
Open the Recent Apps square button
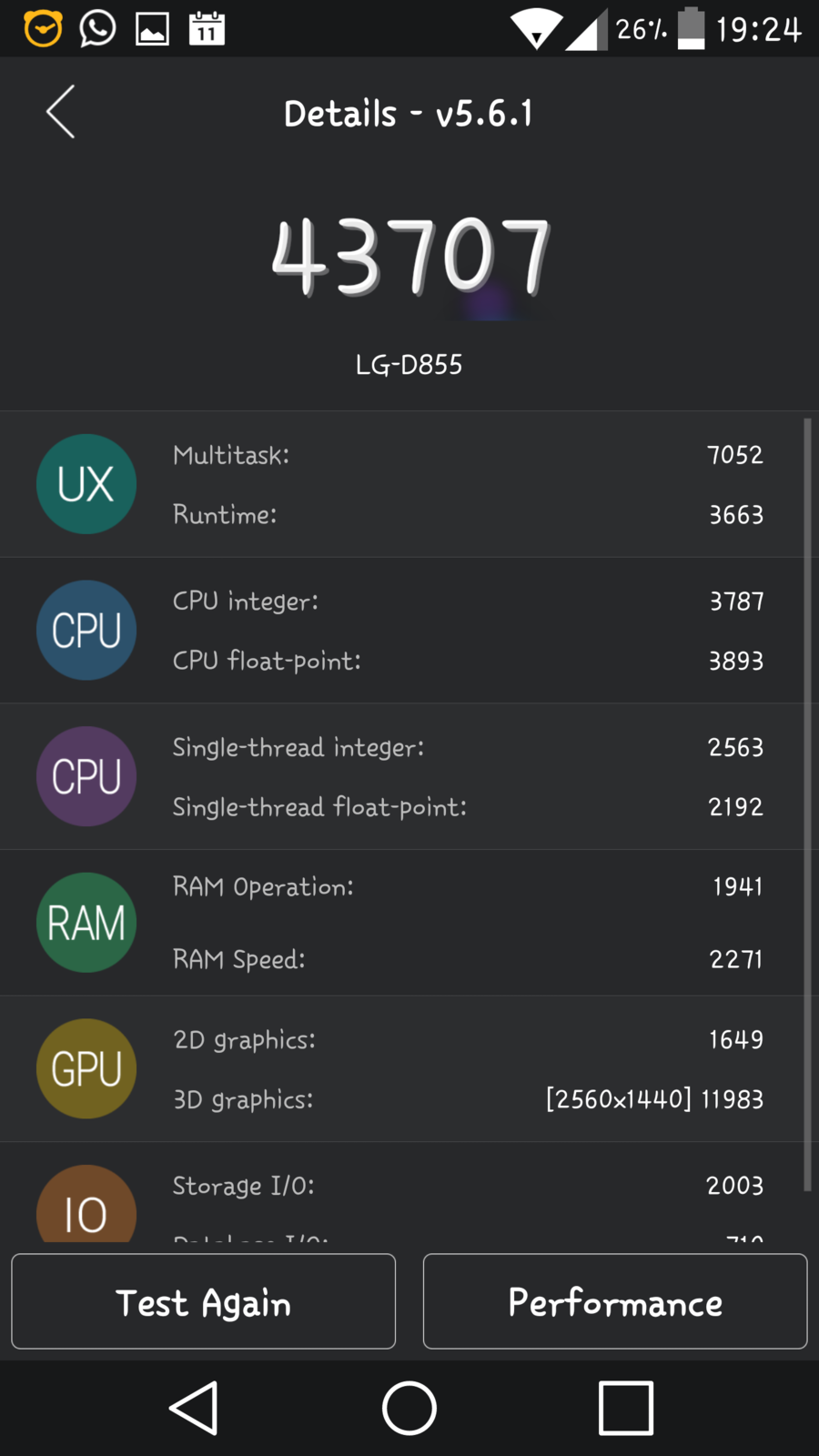pos(625,1408)
